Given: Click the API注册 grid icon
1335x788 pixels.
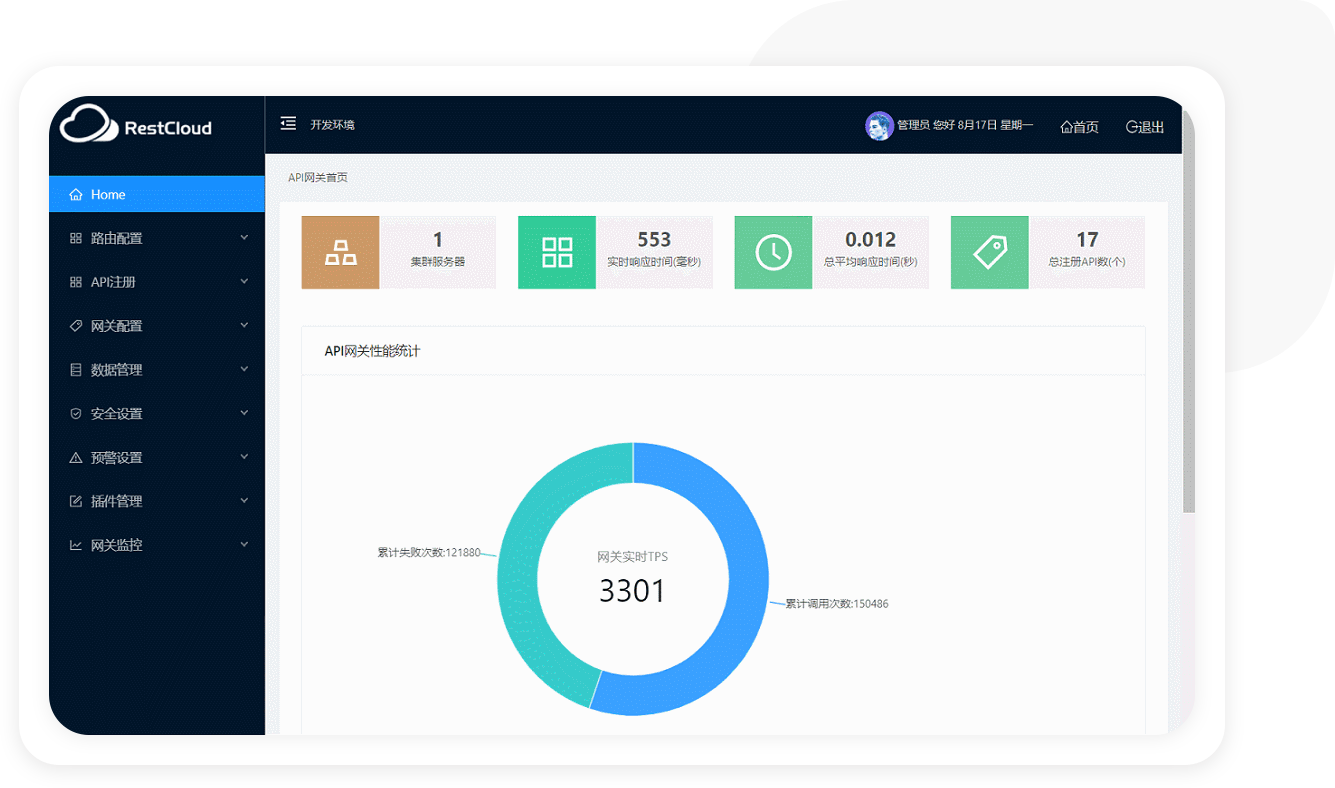Looking at the screenshot, I should click(x=76, y=283).
